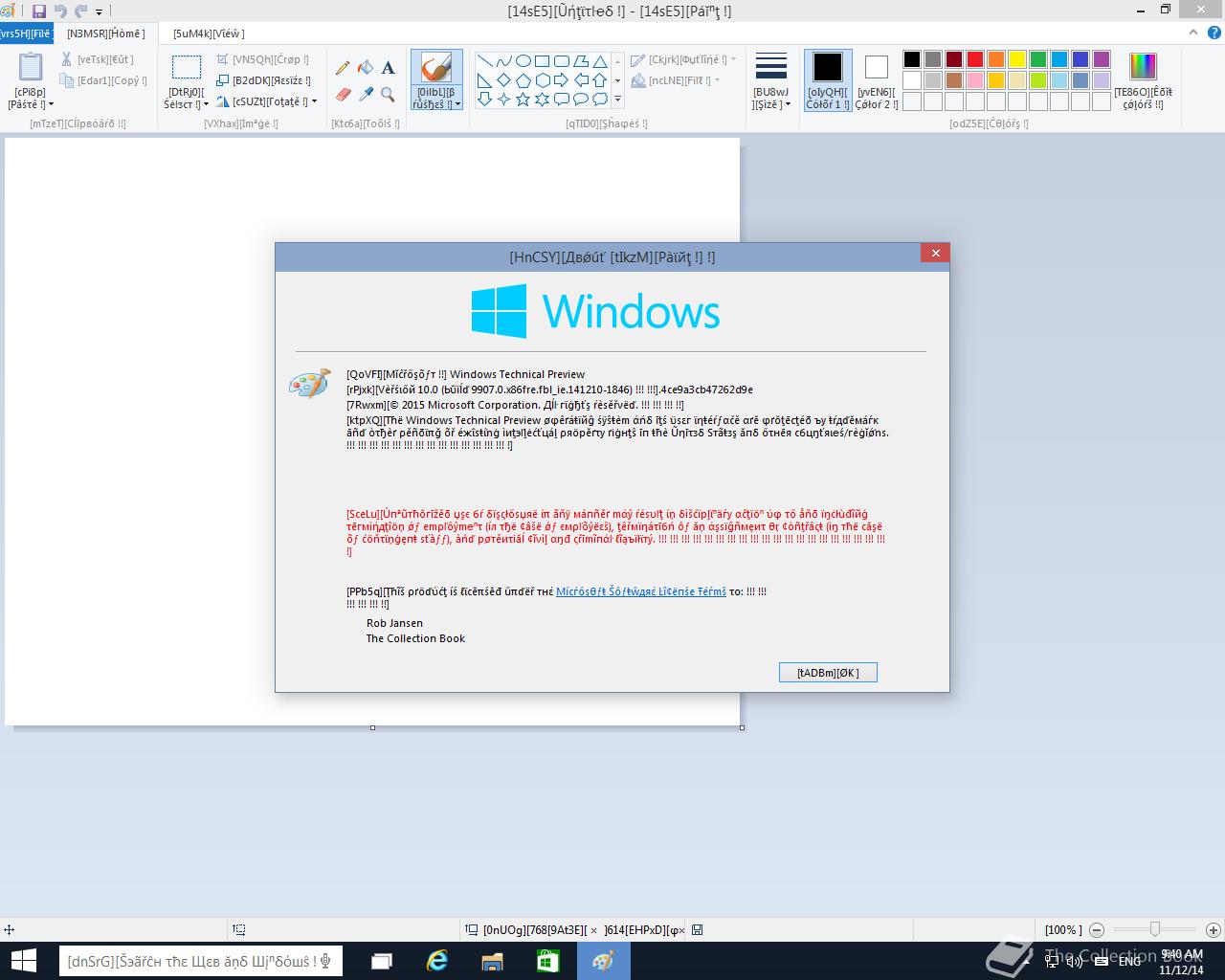Click the Cut scissors button
The height and width of the screenshot is (980, 1225).
click(98, 59)
